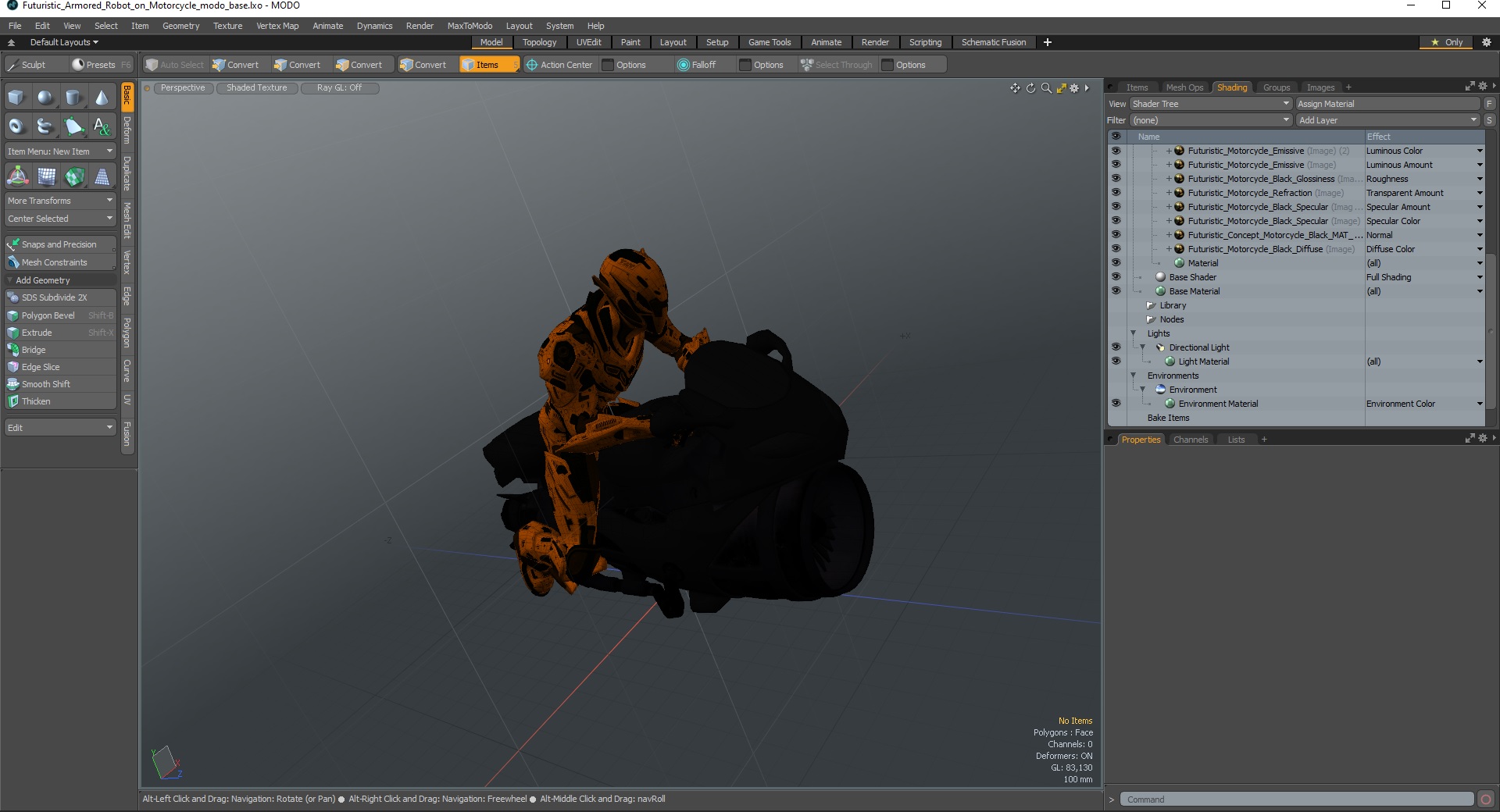Activate the Bridge tool

[x=60, y=350]
